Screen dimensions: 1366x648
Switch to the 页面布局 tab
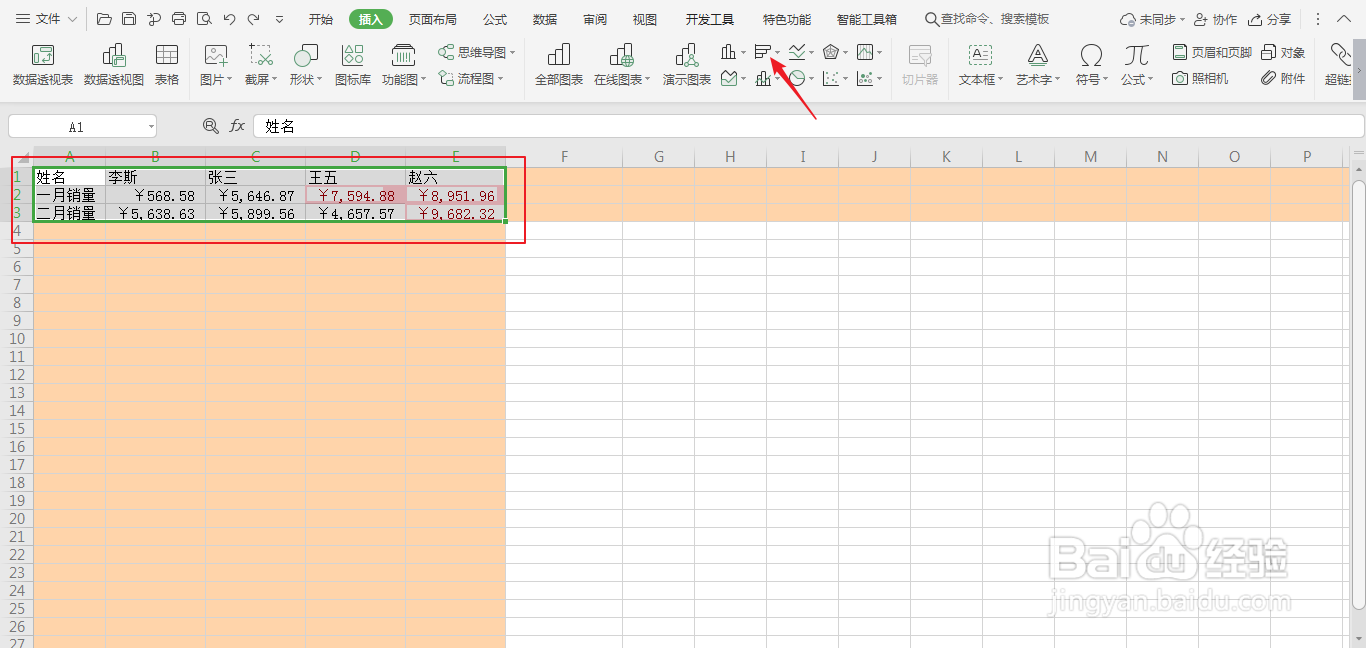[432, 19]
